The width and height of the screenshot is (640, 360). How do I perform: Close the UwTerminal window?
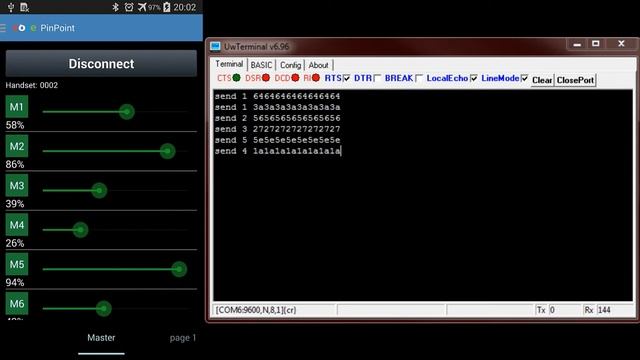pos(621,44)
